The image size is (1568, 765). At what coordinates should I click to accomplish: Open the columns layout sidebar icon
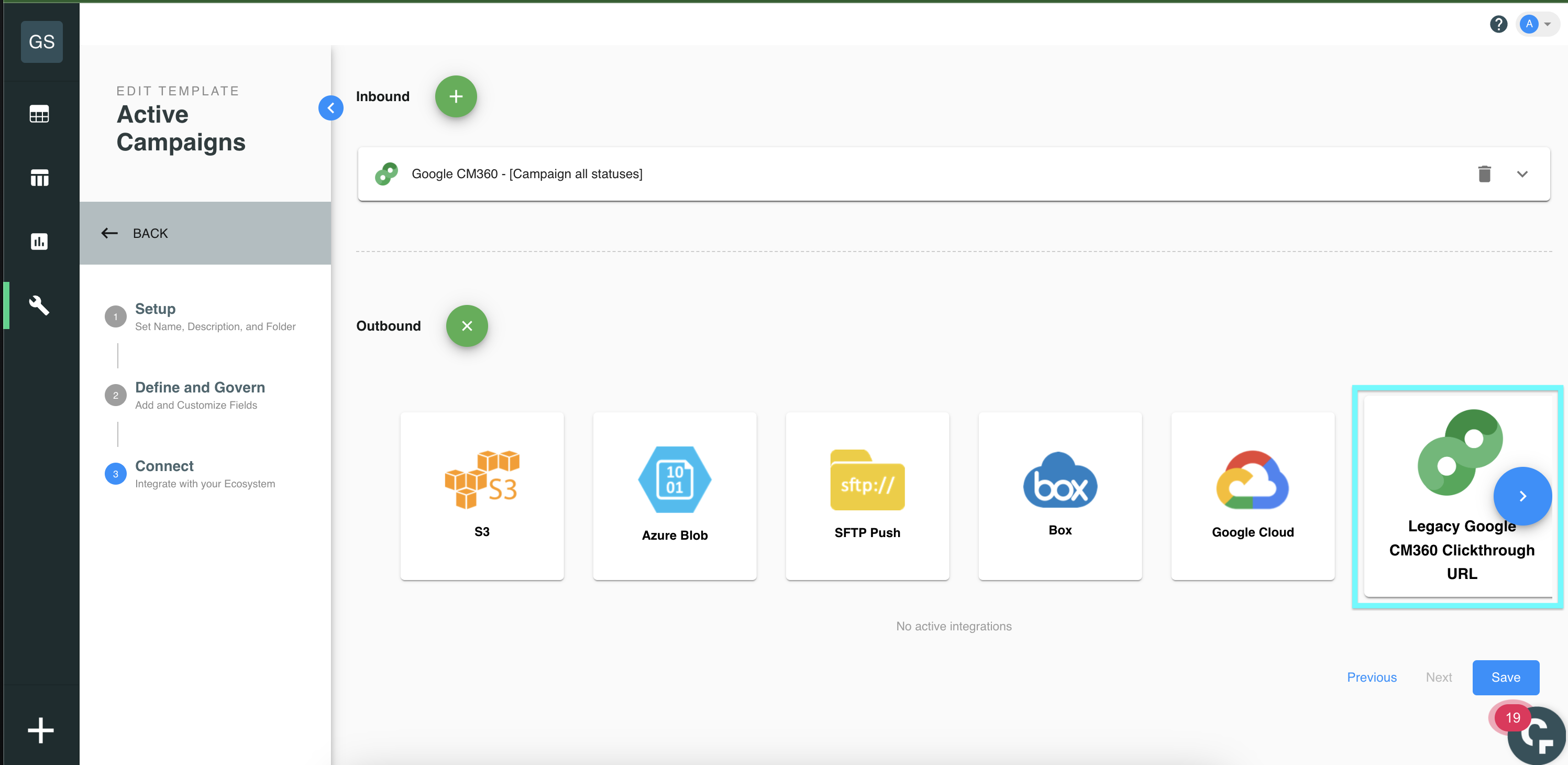pyautogui.click(x=40, y=178)
